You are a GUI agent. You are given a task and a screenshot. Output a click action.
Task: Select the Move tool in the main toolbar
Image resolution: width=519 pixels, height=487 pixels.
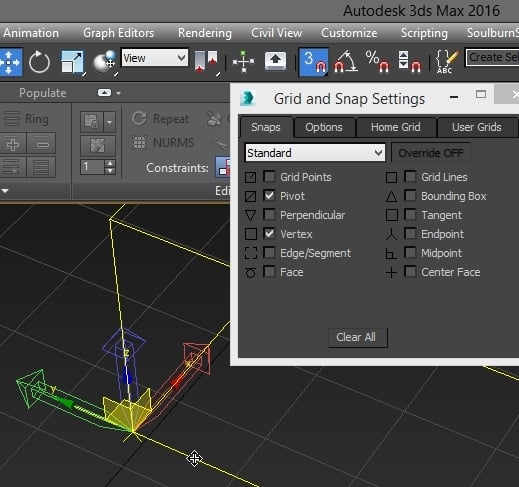[x=10, y=62]
